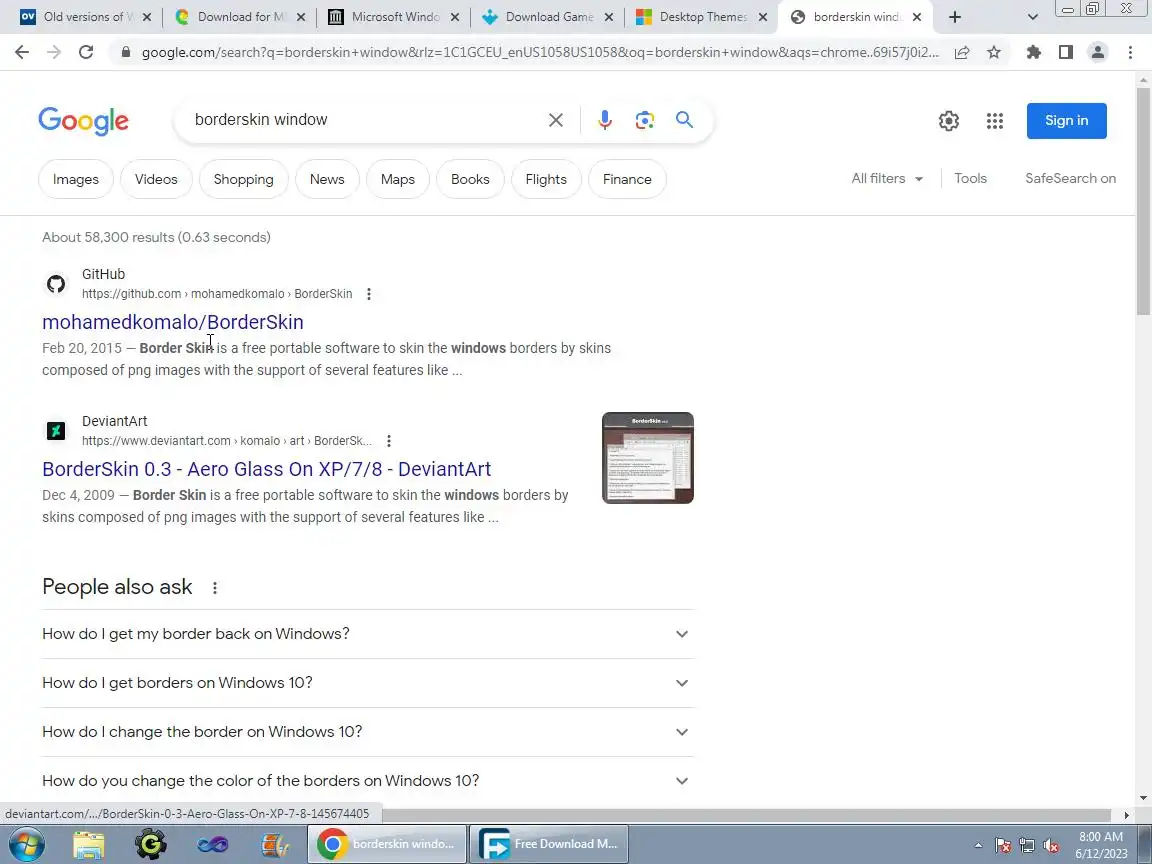Open search Tools
Screen dimensions: 1152x864
tap(970, 179)
